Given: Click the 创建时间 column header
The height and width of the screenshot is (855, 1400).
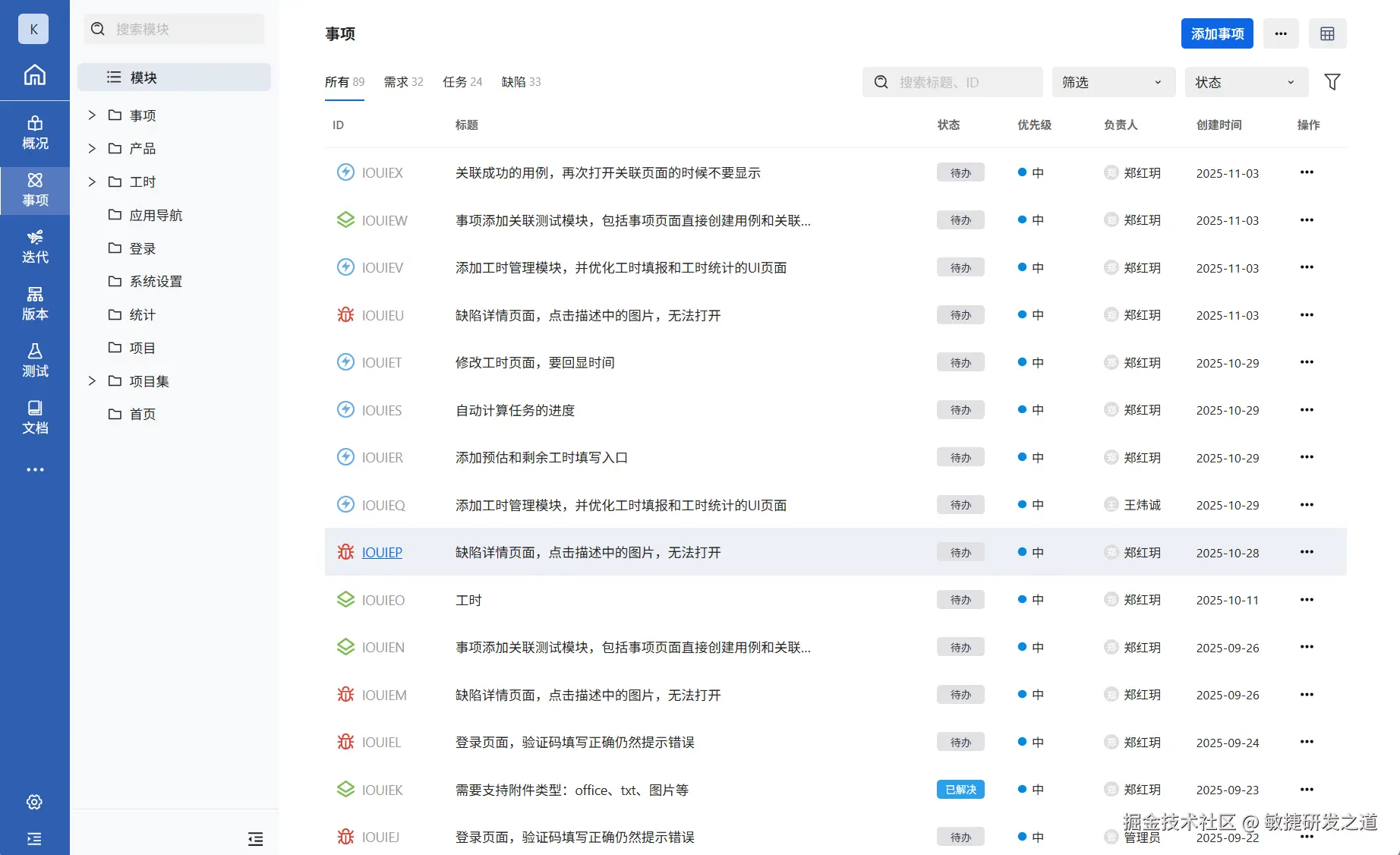Looking at the screenshot, I should click(x=1219, y=125).
